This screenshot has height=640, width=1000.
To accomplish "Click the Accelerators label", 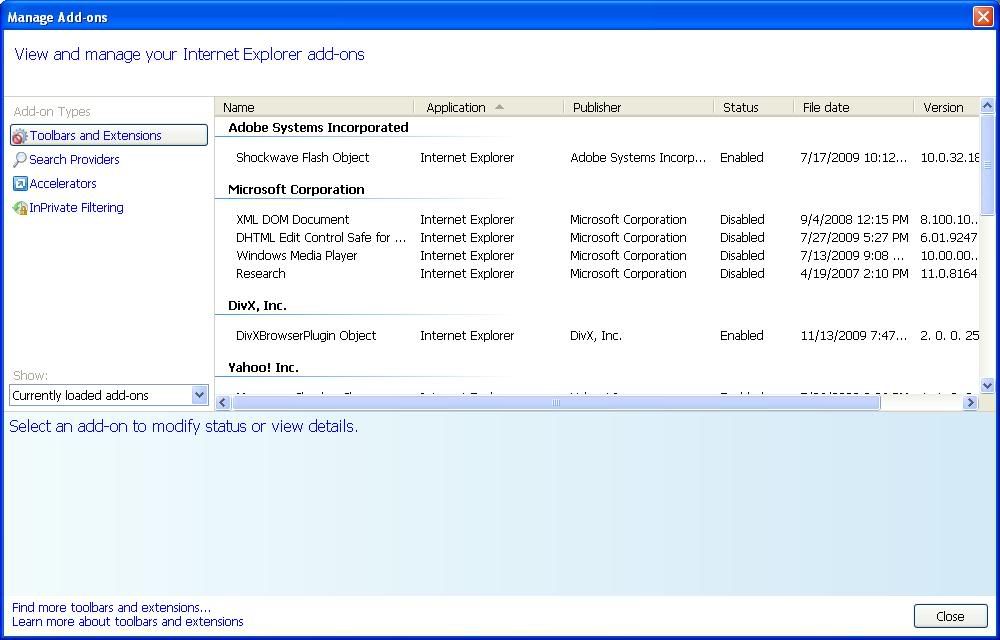I will 62,184.
